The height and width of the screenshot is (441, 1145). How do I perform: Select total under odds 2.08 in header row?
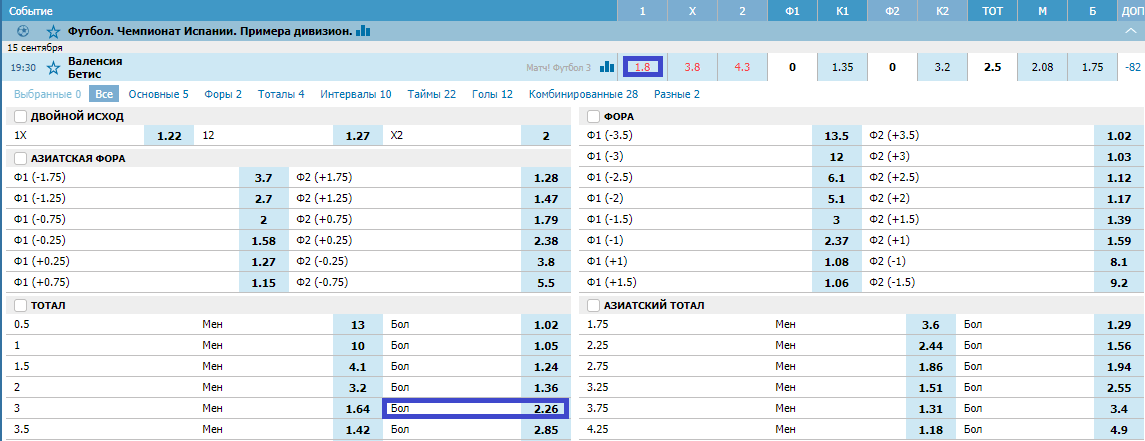[1042, 67]
